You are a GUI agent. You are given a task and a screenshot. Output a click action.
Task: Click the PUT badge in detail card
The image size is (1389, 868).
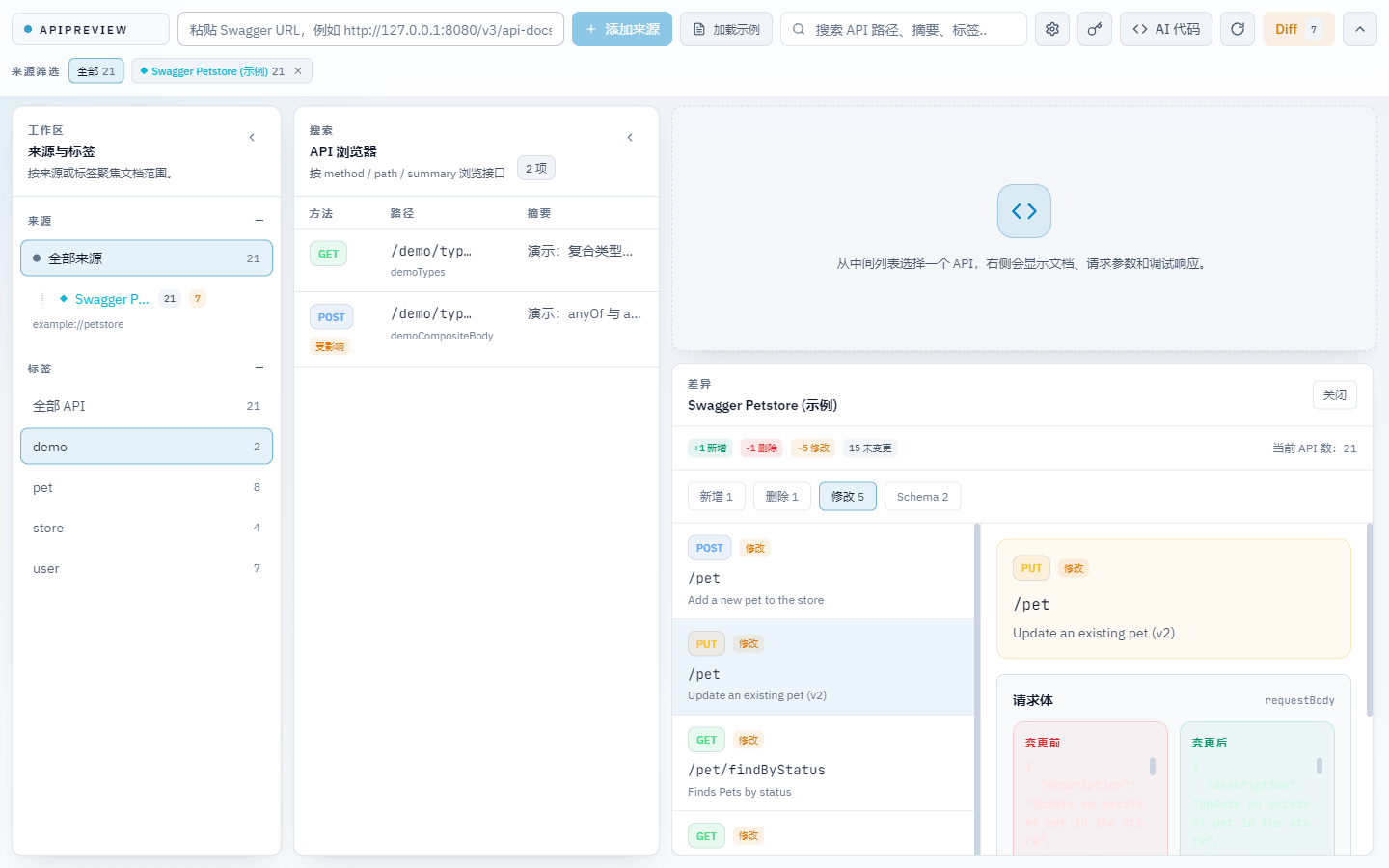pyautogui.click(x=1031, y=569)
